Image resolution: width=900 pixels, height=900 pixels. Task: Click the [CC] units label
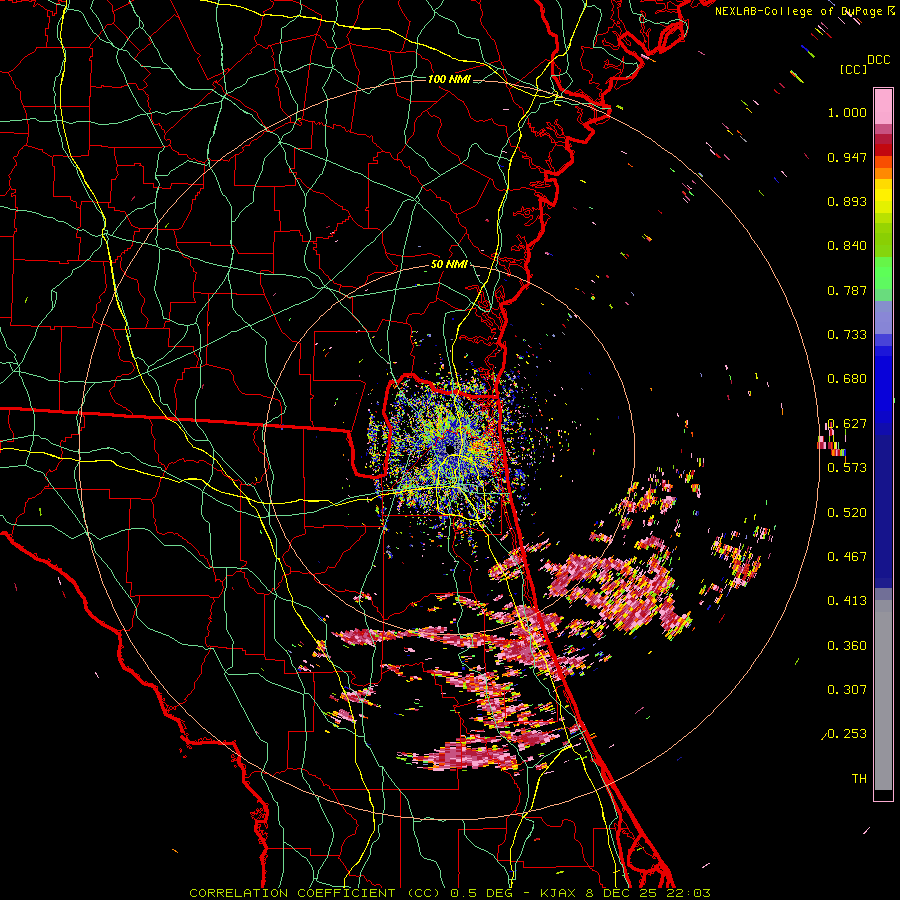pyautogui.click(x=853, y=69)
